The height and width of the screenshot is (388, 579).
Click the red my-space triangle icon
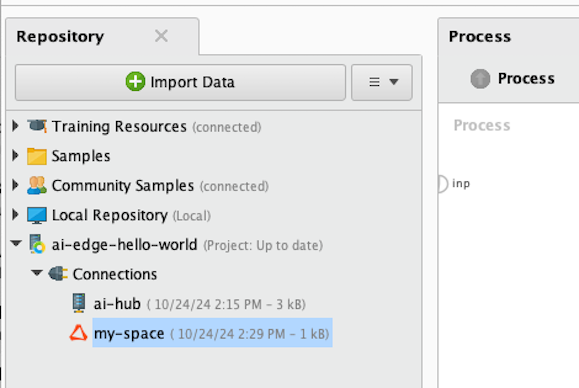coord(79,333)
